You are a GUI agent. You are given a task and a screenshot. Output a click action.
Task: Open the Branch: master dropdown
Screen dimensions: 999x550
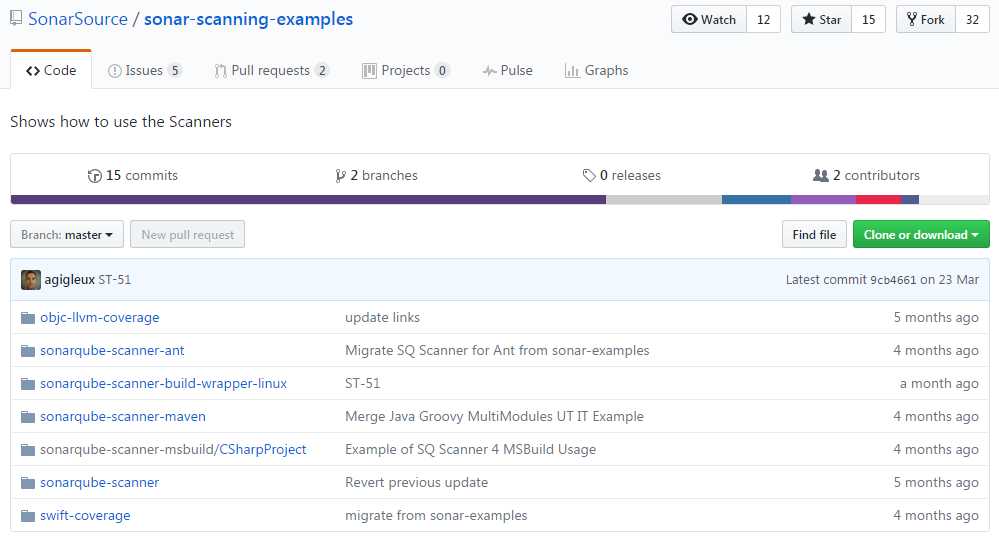pos(67,235)
